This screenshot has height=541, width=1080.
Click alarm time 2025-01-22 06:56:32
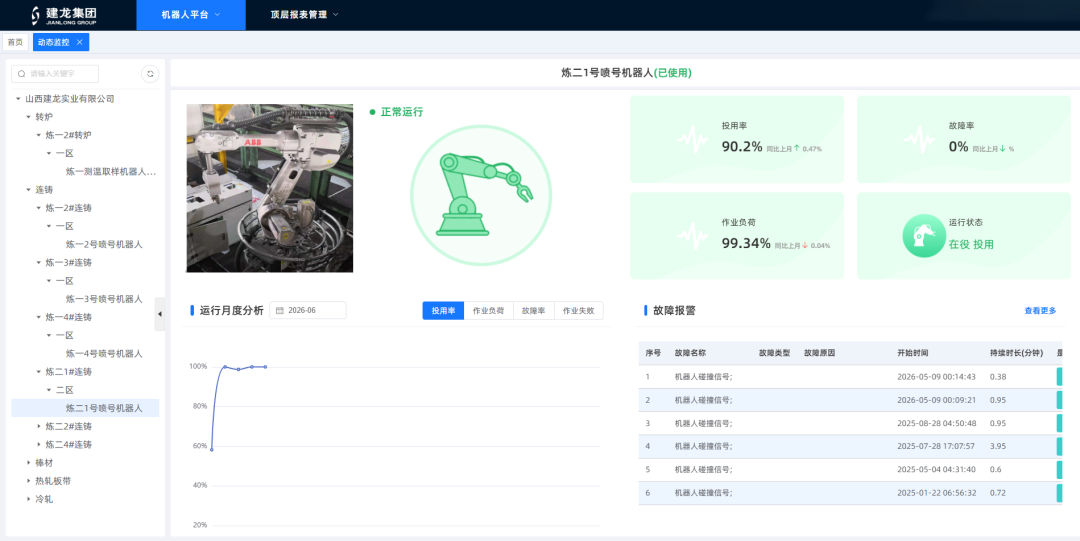(937, 493)
